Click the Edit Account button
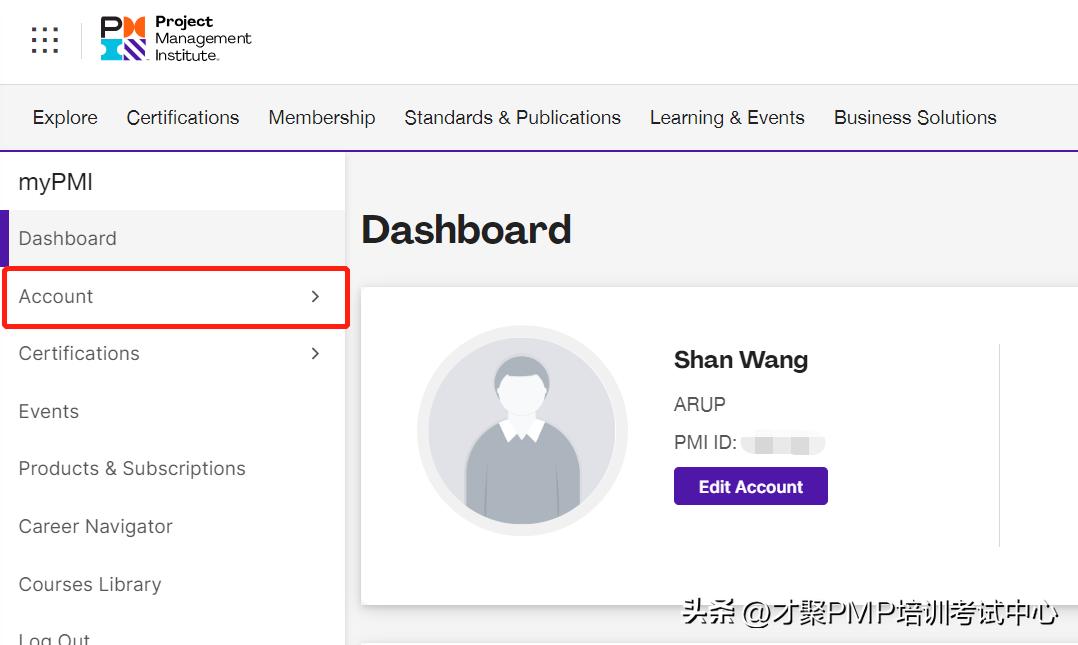 point(751,486)
